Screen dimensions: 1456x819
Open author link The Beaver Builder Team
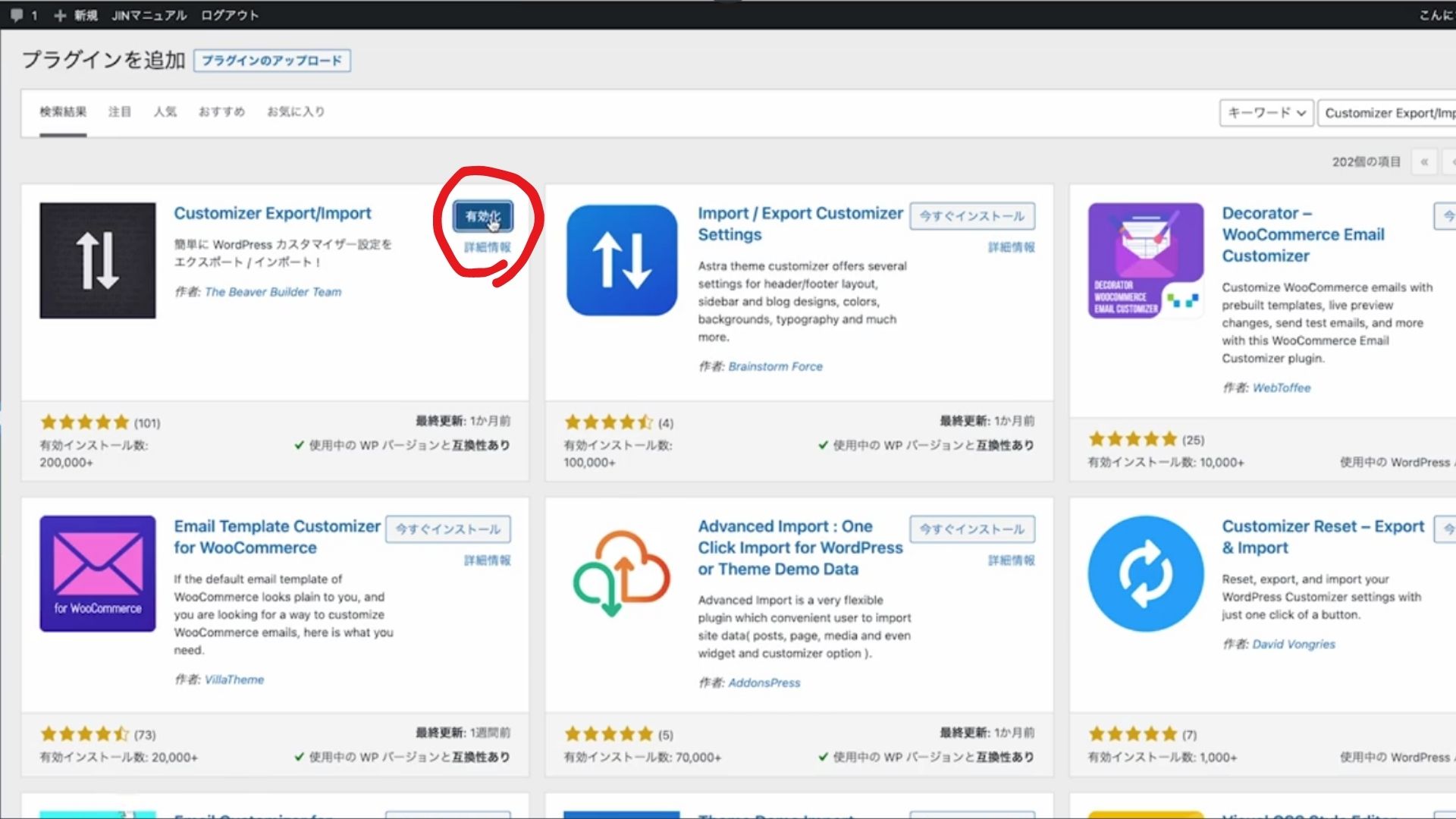pyautogui.click(x=273, y=292)
